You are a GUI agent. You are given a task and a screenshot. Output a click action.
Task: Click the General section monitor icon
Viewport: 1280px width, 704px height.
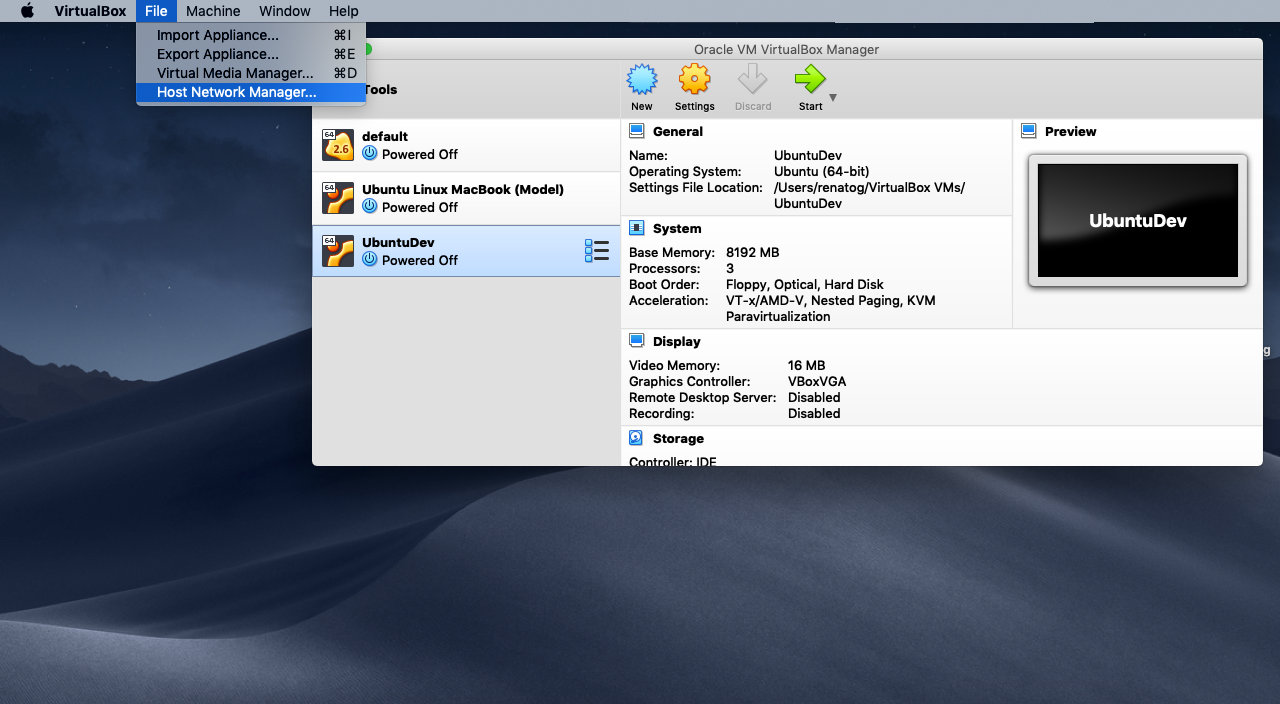(x=636, y=131)
